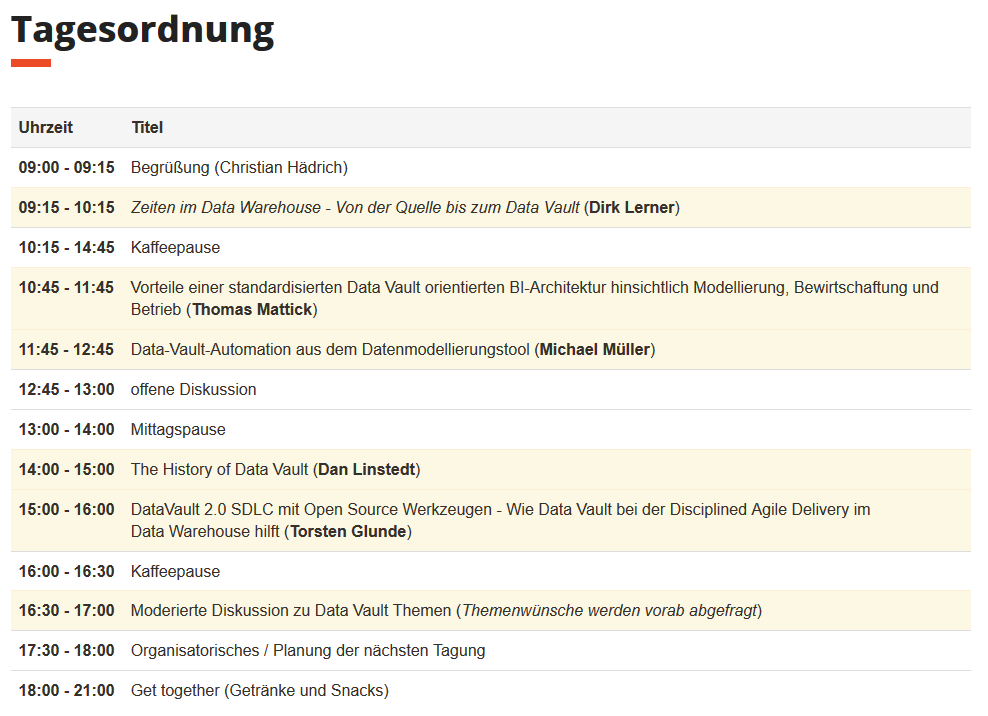Screen dimensions: 988x716
Task: Click speaker name Dirk Lerner
Action: coord(632,207)
